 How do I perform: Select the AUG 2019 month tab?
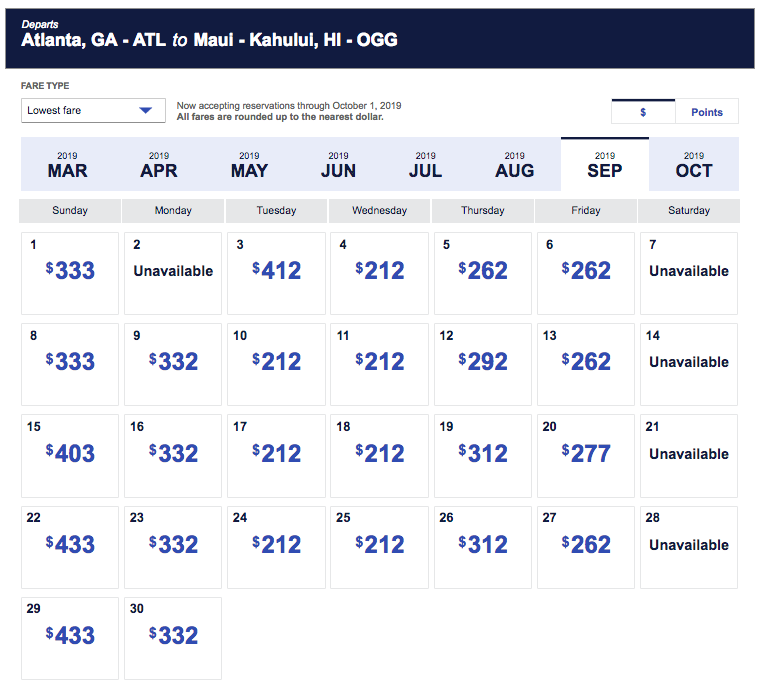tap(515, 164)
